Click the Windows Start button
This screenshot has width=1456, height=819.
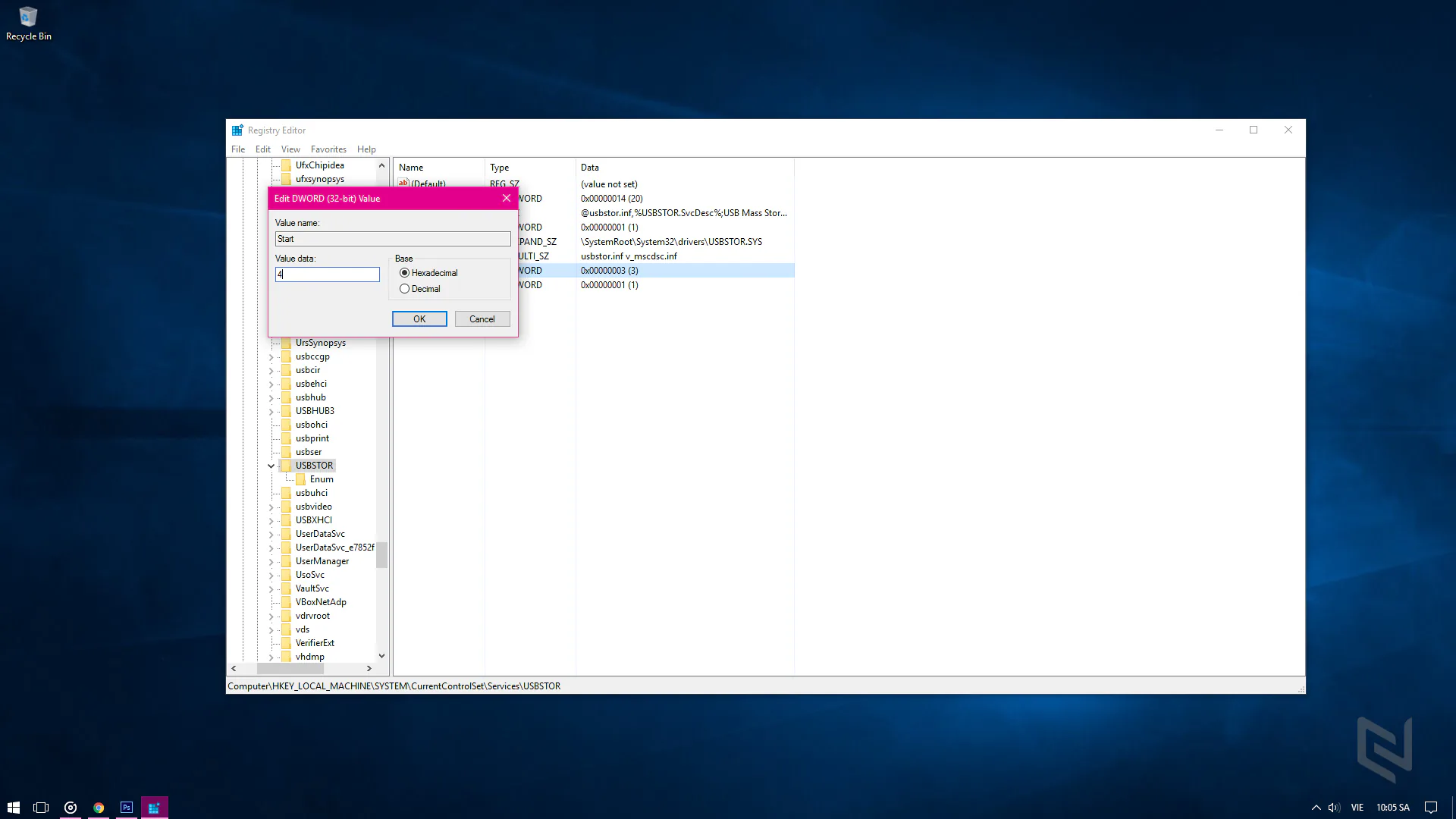pos(13,808)
